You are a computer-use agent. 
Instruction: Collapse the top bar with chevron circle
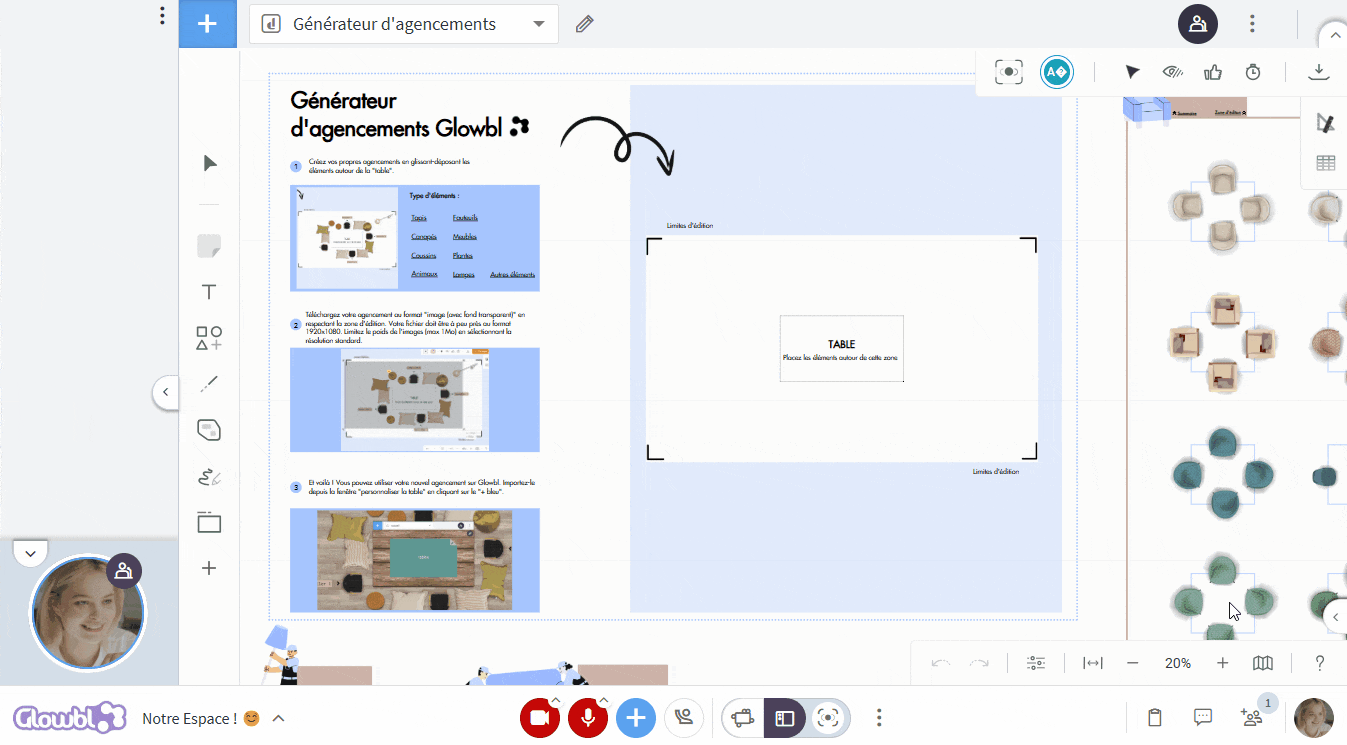coord(1334,38)
